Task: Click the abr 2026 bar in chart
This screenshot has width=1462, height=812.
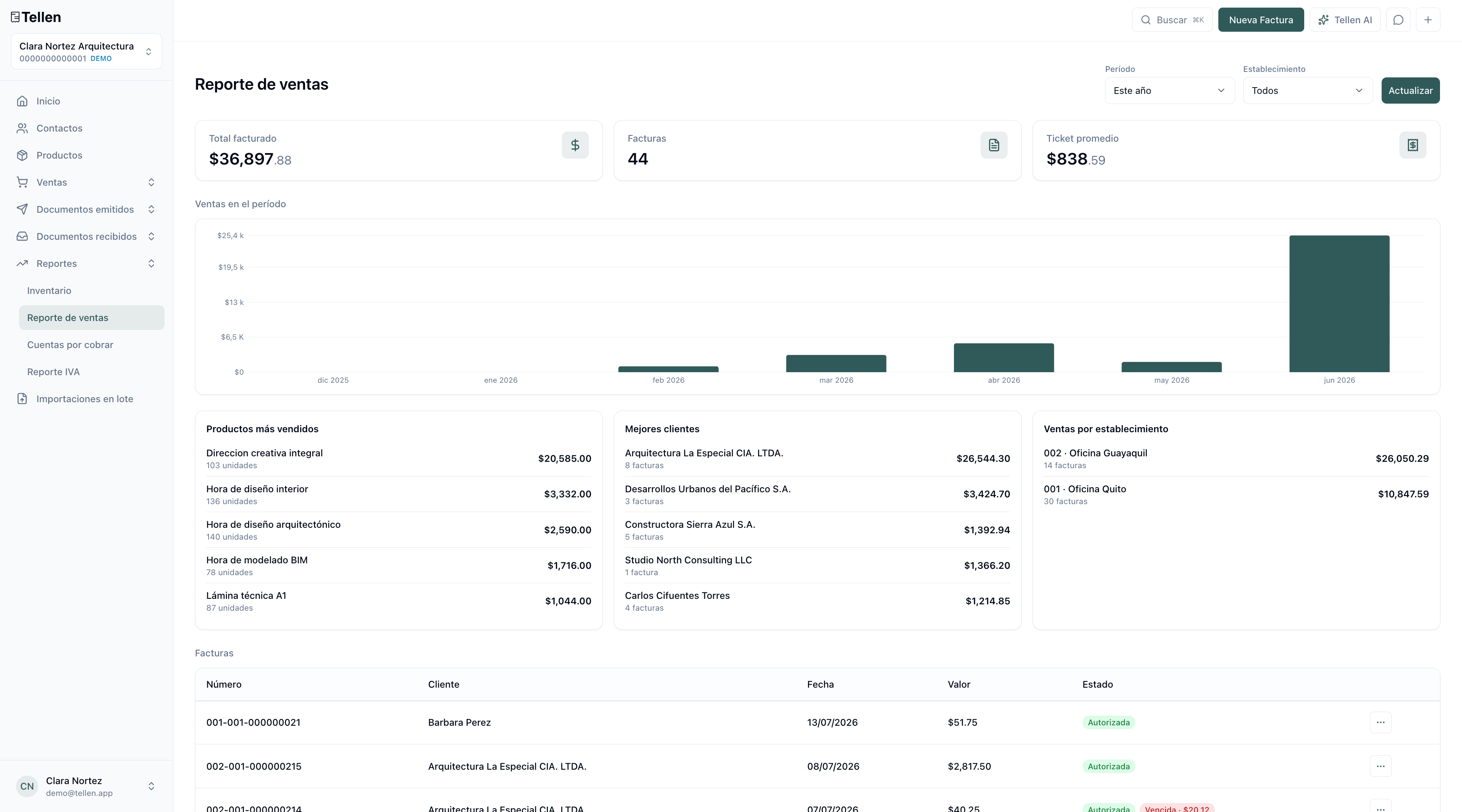Action: click(1003, 357)
